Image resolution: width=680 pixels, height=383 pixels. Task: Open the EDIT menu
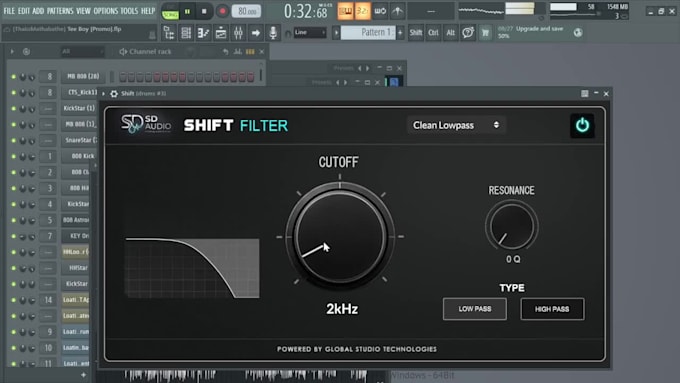24,11
